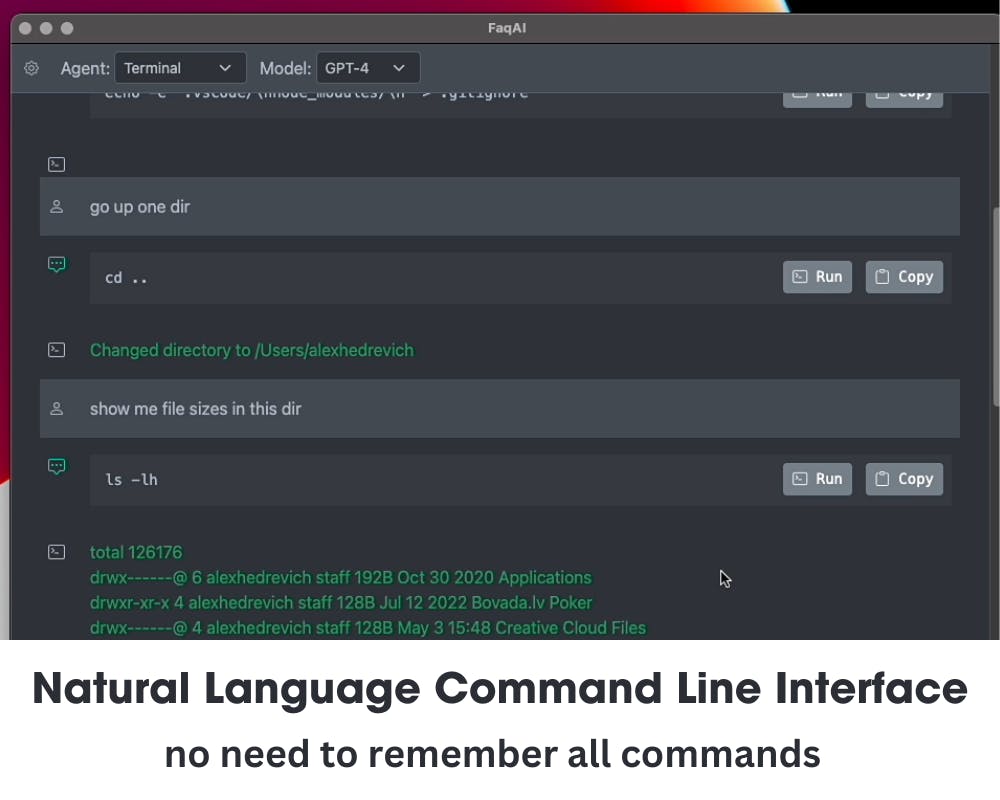
Task: Open settings via the gear icon
Action: pyautogui.click(x=31, y=68)
